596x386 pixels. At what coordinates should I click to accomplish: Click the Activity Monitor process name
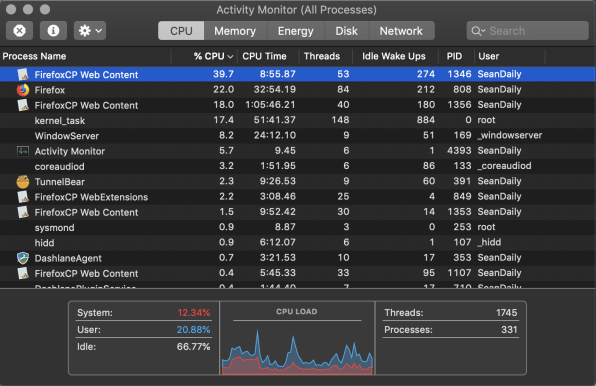[x=70, y=151]
